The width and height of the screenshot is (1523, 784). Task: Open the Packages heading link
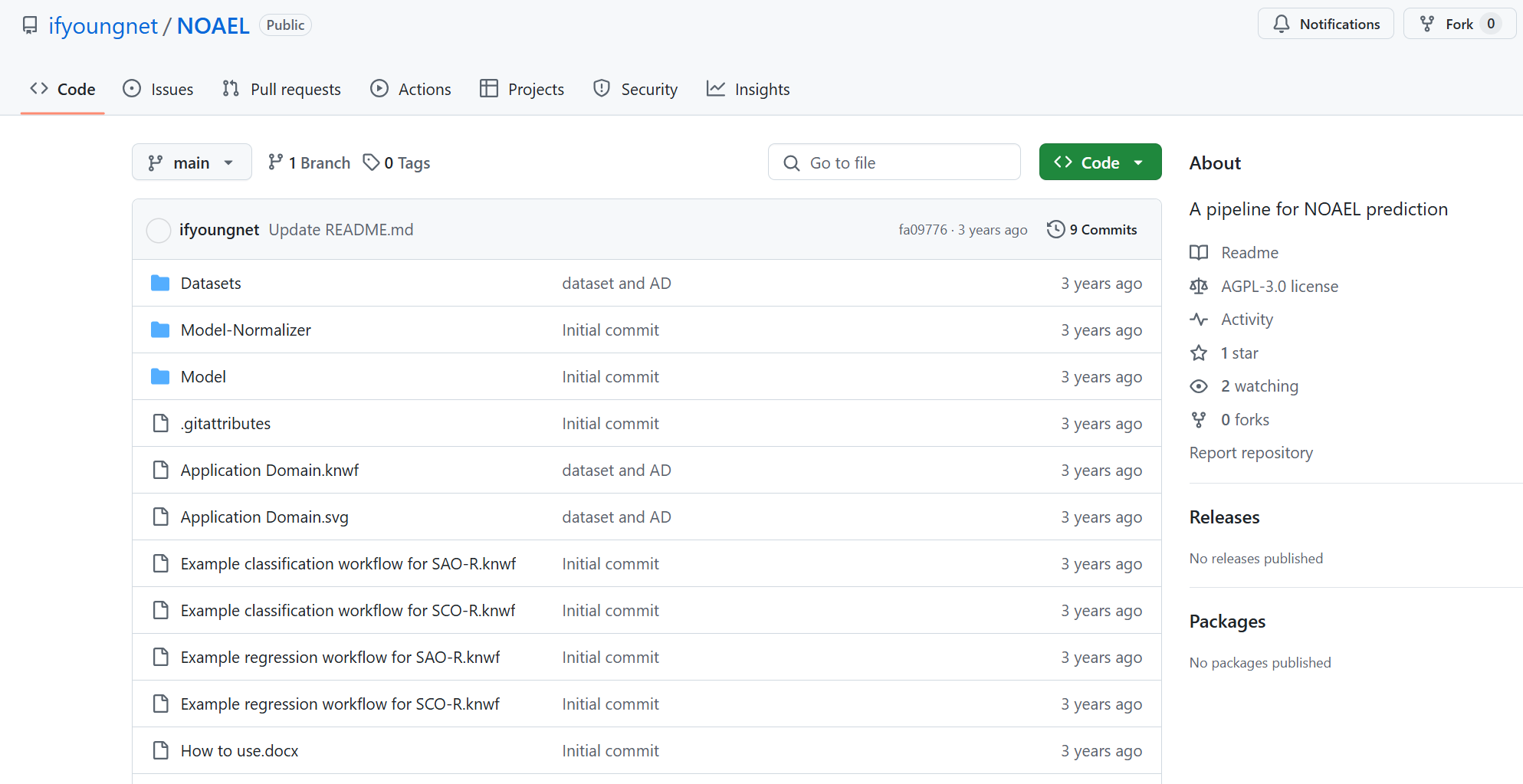click(1227, 622)
